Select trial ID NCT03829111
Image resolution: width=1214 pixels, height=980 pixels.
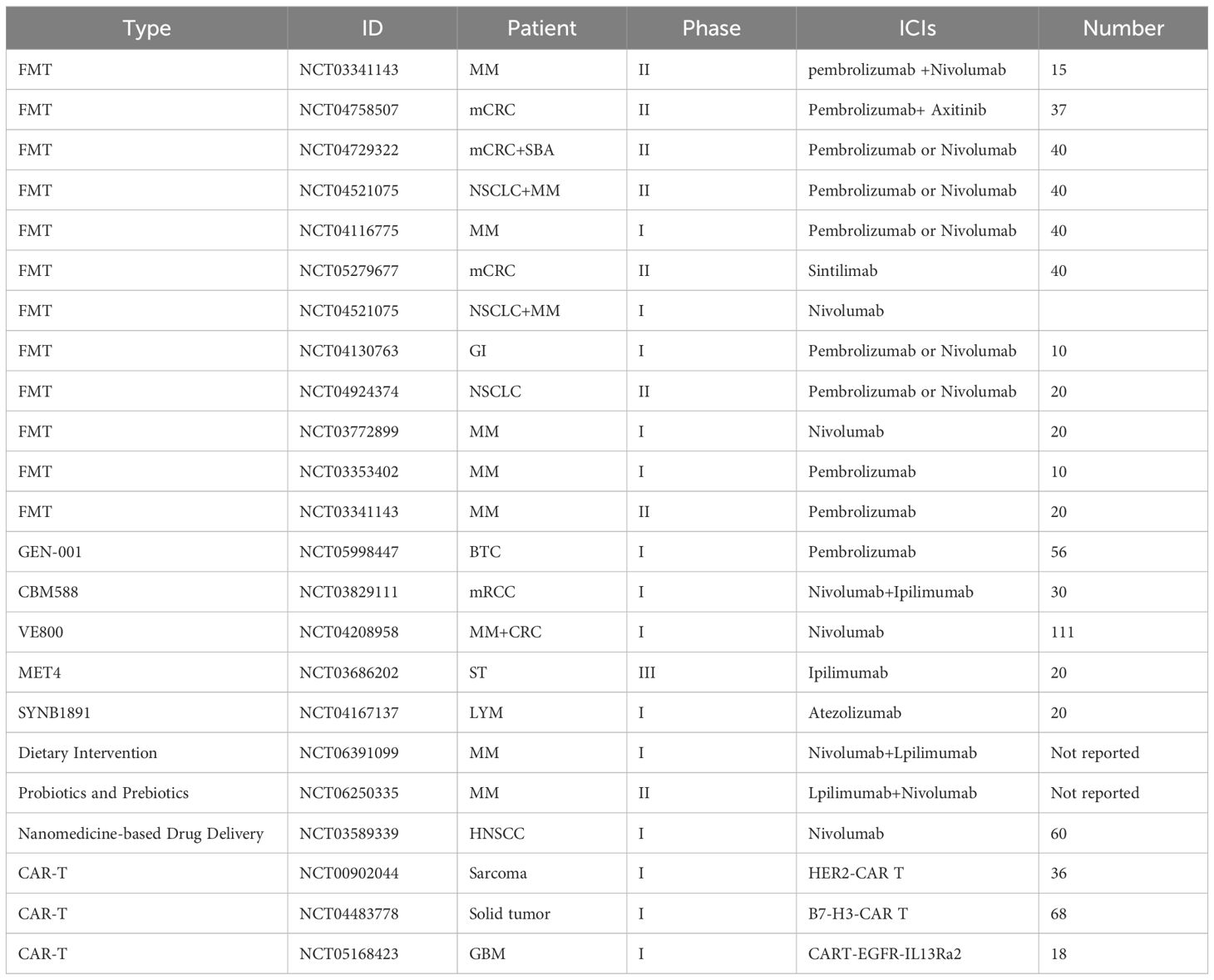coord(348,592)
